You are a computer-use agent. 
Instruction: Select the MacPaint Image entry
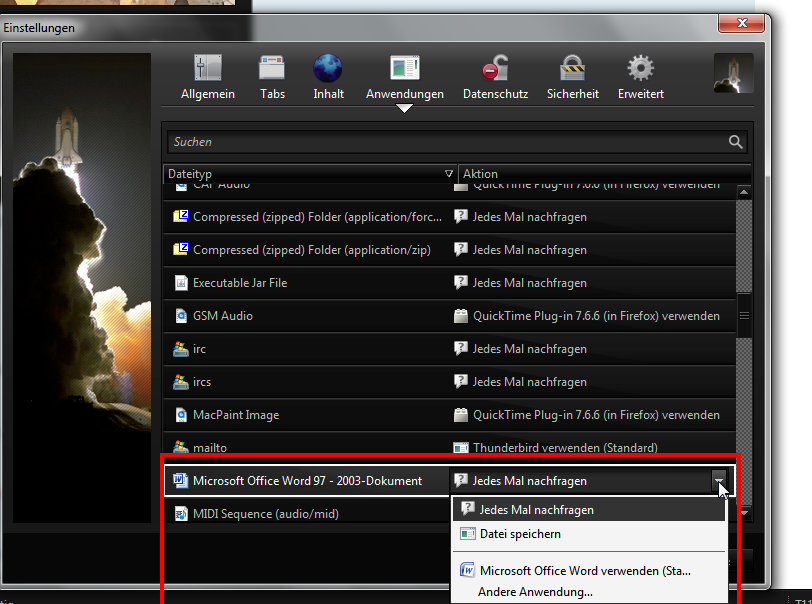450,415
